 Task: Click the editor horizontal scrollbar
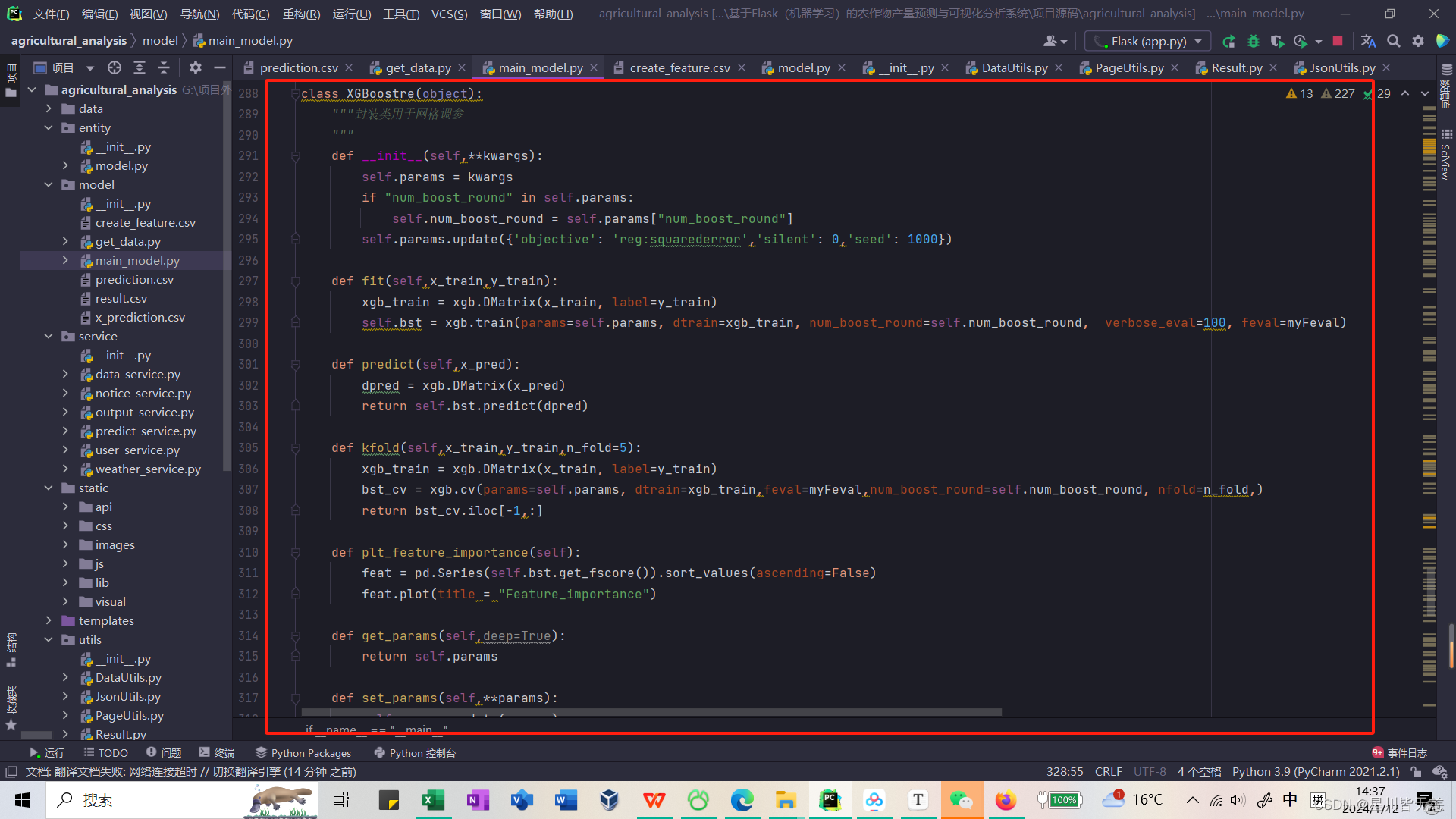pyautogui.click(x=651, y=713)
